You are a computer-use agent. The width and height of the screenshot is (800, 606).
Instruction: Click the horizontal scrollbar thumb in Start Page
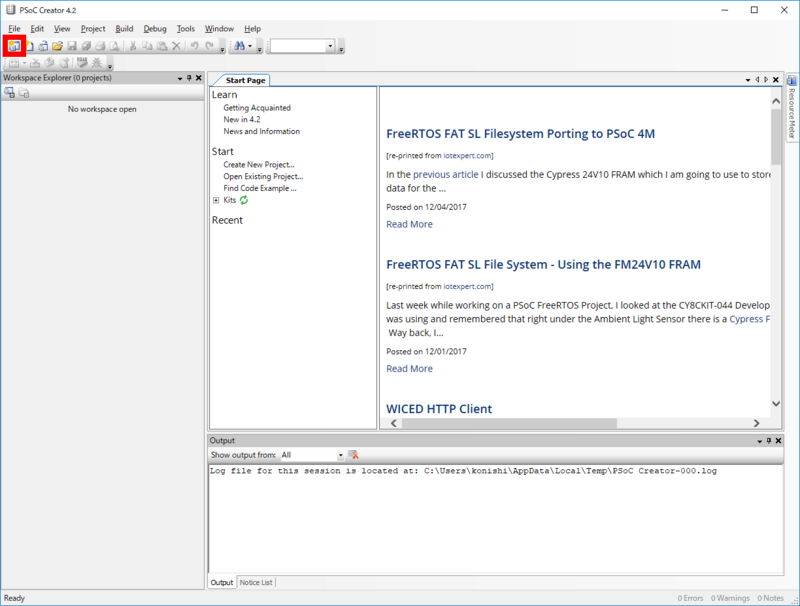[x=509, y=423]
